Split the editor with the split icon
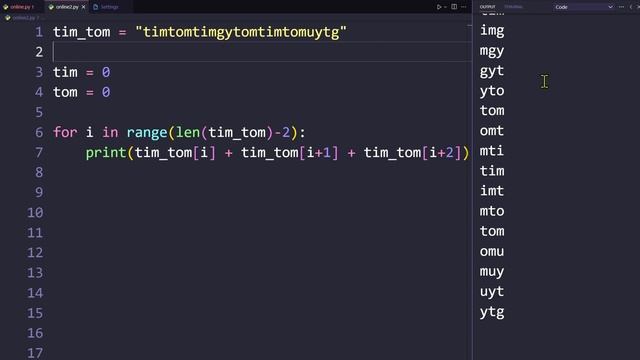Screen dimensions: 640x360 click(454, 7)
